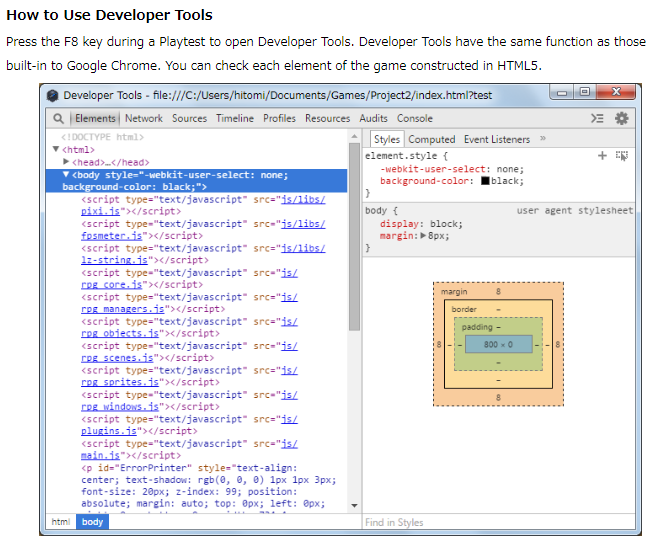Open the DevTools settings gear
This screenshot has height=540, width=650.
[x=622, y=118]
